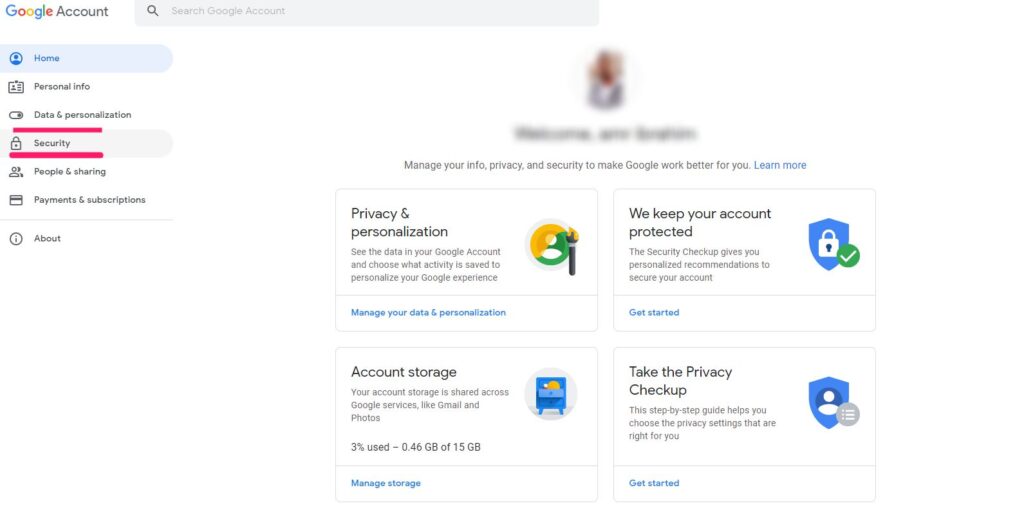Click the Payments & subscriptions card icon
The image size is (1024, 508).
[15, 200]
